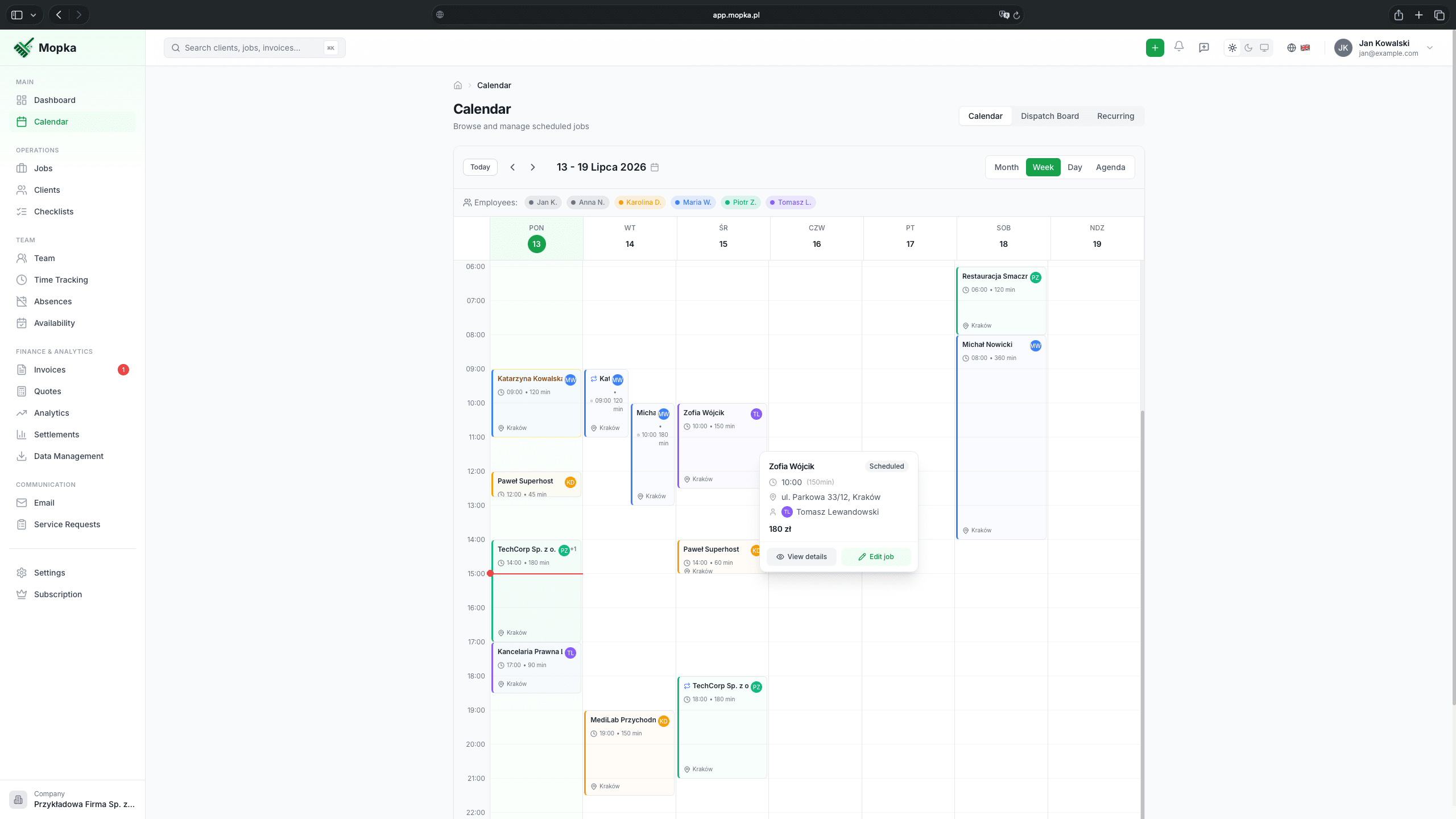1456x819 pixels.
Task: Toggle Tomasz L. employee filter
Action: pyautogui.click(x=791, y=202)
